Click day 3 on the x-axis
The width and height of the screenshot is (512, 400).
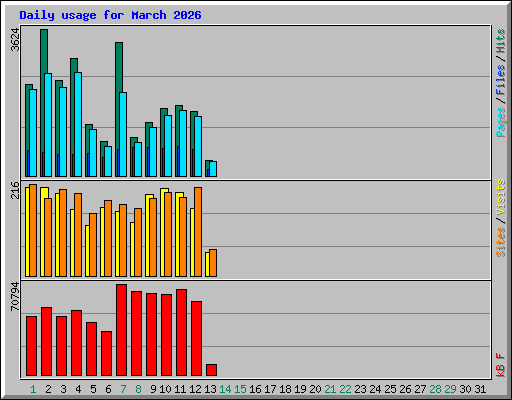click(63, 389)
